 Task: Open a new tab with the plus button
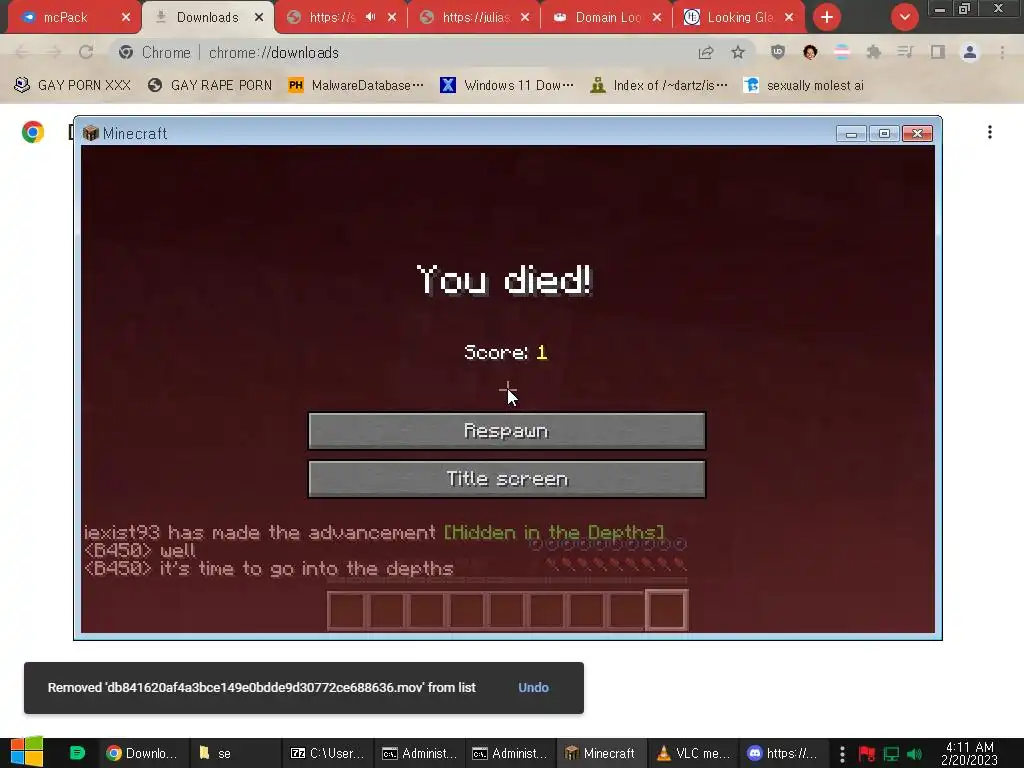(827, 17)
